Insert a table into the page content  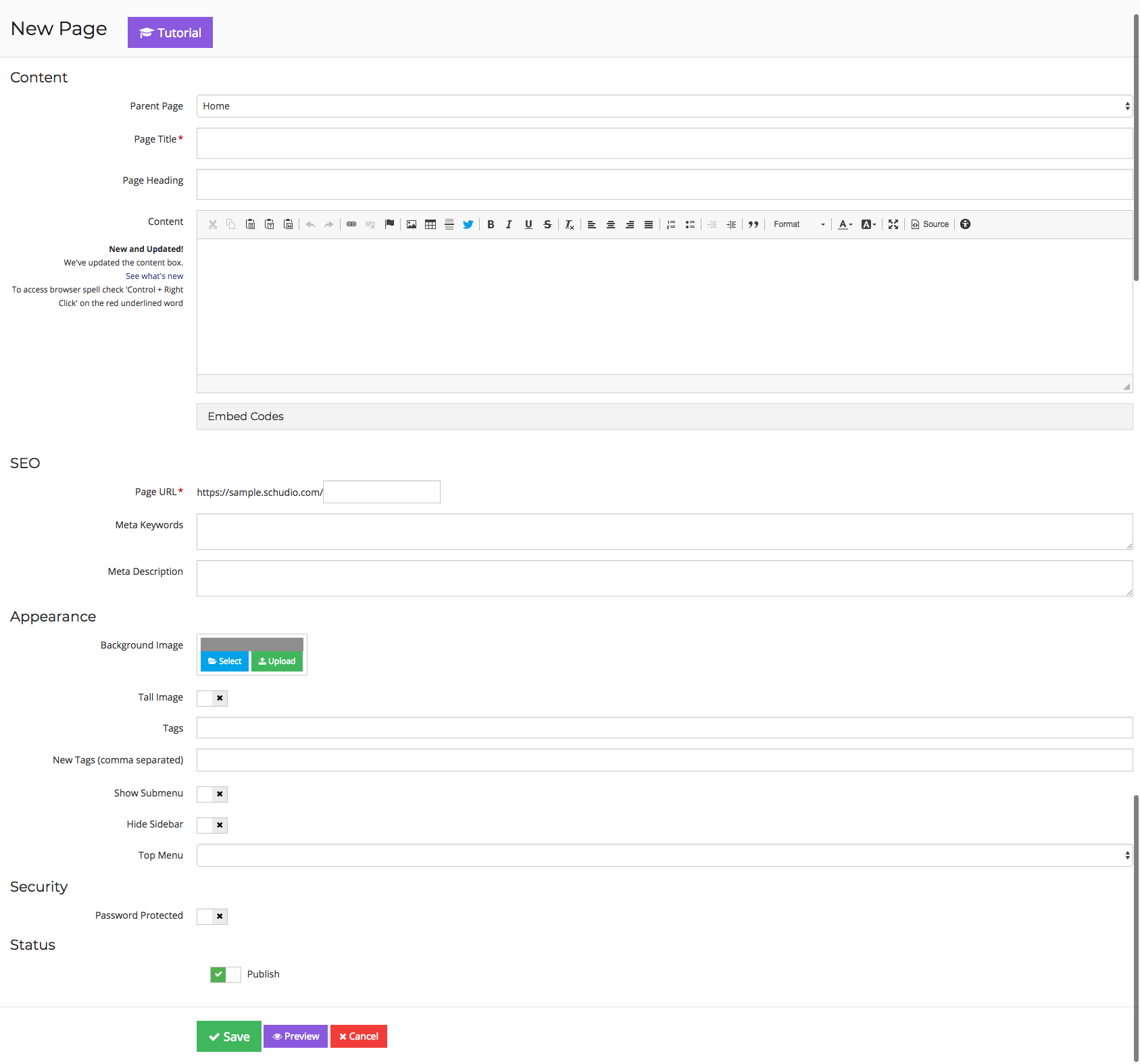[x=430, y=224]
